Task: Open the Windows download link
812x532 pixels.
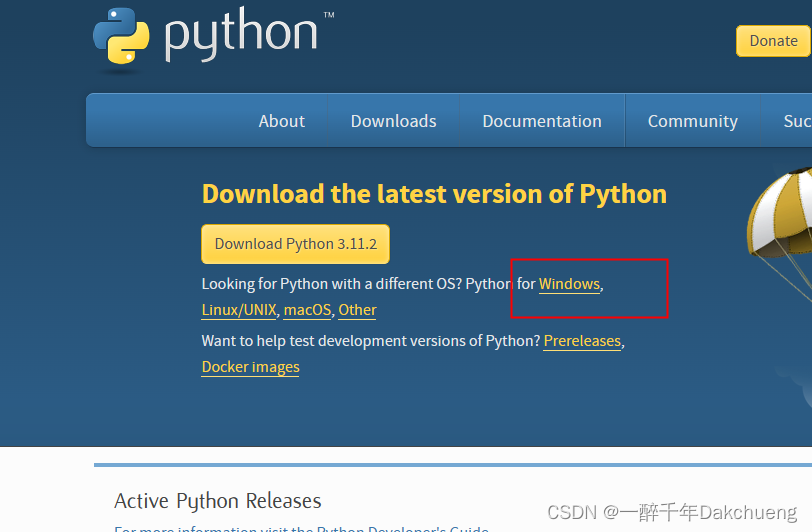Action: (x=569, y=284)
